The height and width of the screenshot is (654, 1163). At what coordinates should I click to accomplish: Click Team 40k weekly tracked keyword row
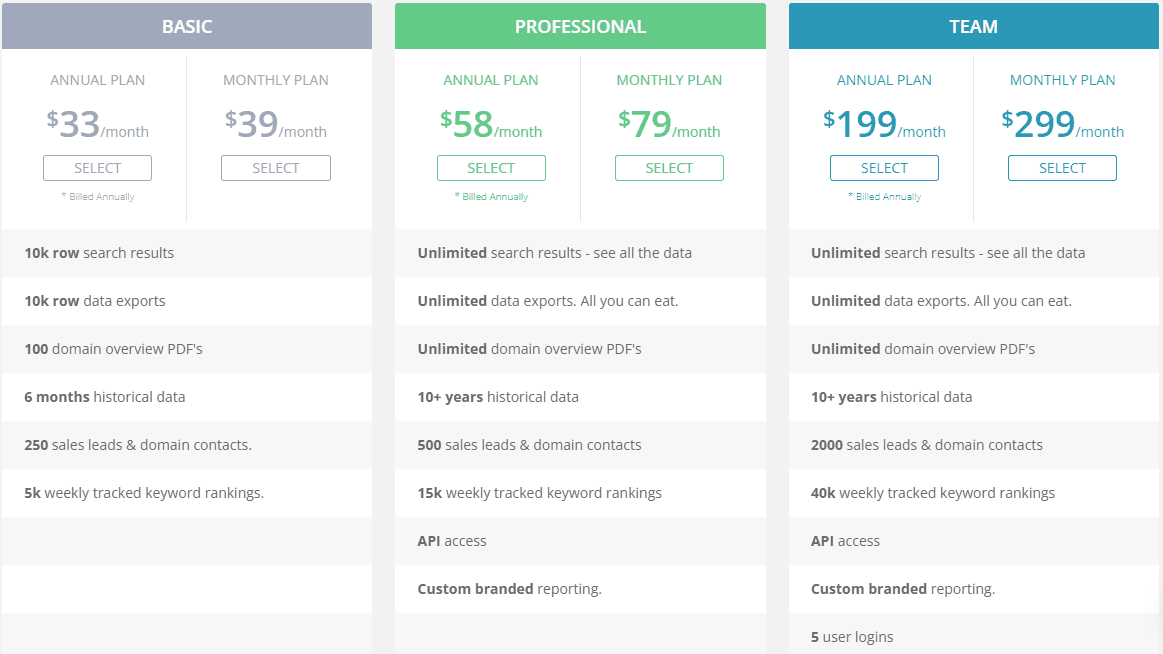pos(974,493)
